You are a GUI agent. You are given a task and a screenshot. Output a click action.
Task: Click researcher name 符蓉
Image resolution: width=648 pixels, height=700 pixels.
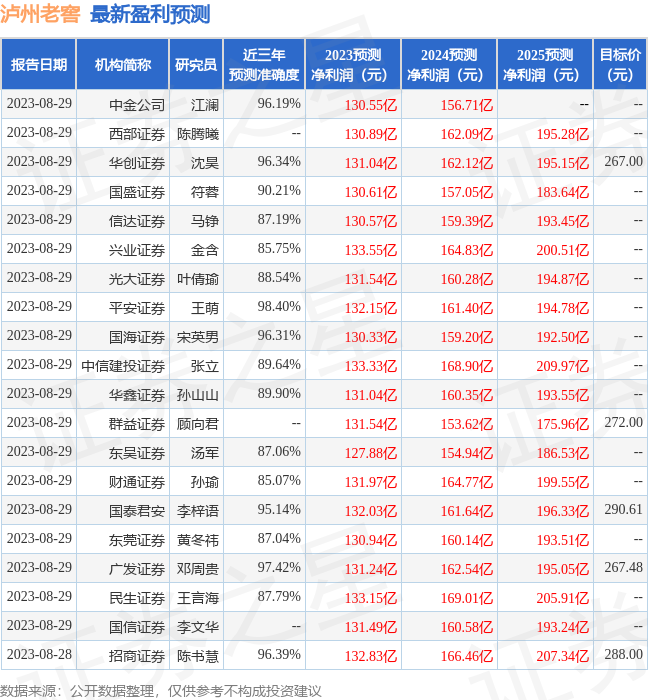(205, 192)
